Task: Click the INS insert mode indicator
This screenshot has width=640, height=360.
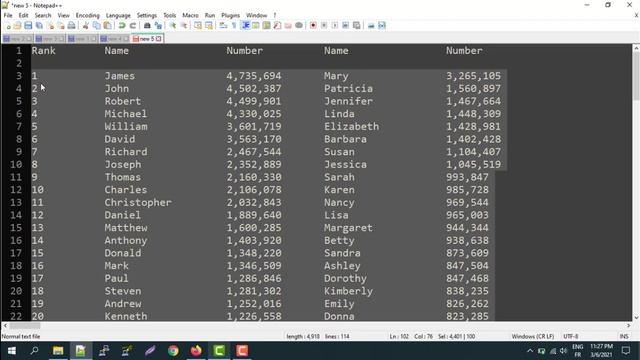Action: [x=624, y=336]
